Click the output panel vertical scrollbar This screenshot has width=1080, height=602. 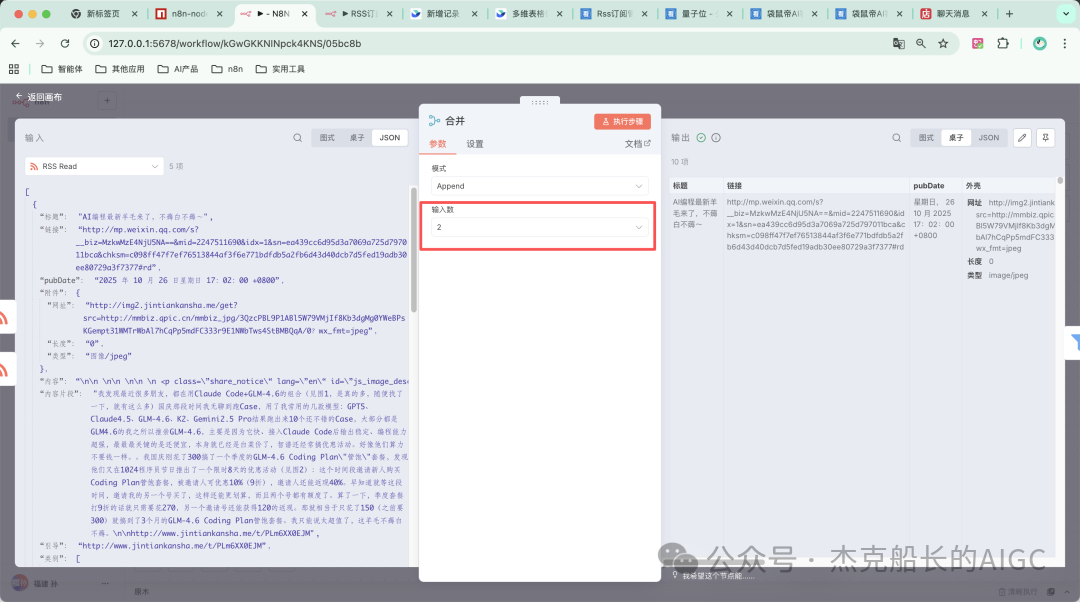(1060, 181)
